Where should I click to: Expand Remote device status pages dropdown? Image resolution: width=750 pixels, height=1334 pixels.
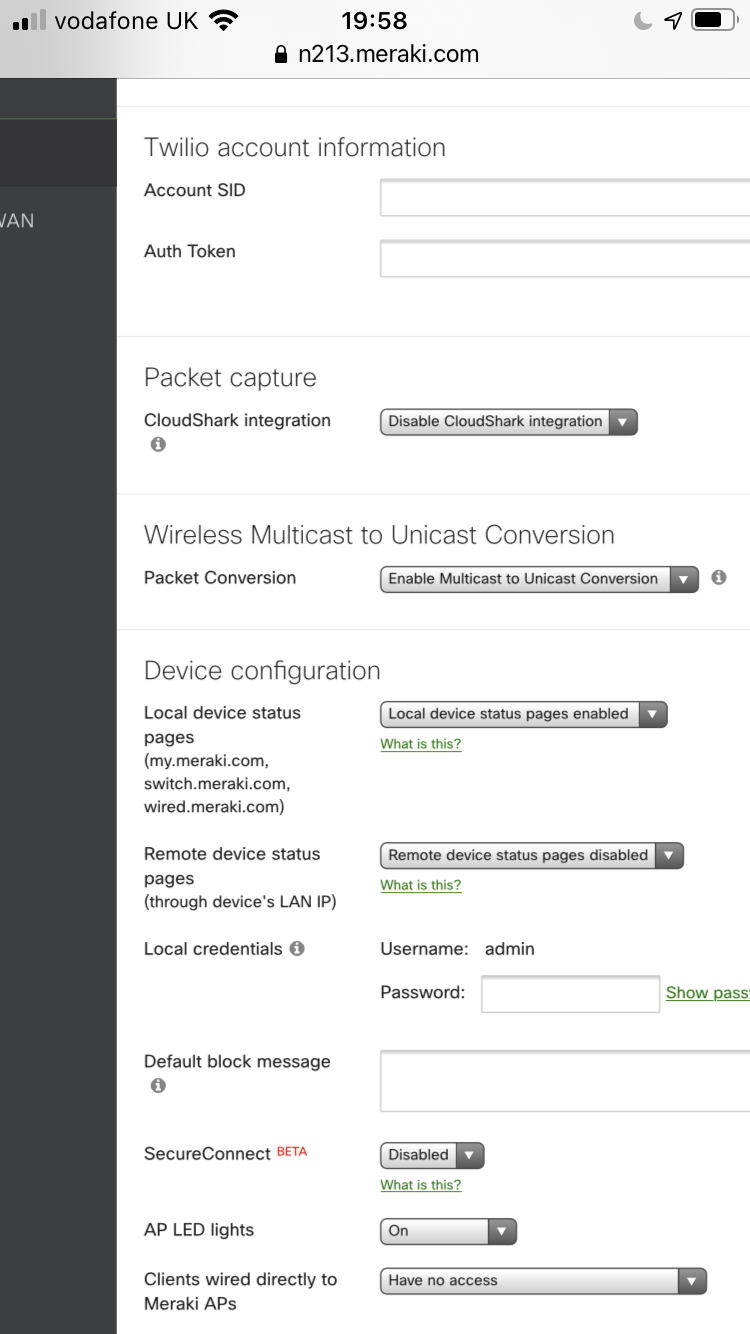click(x=531, y=855)
